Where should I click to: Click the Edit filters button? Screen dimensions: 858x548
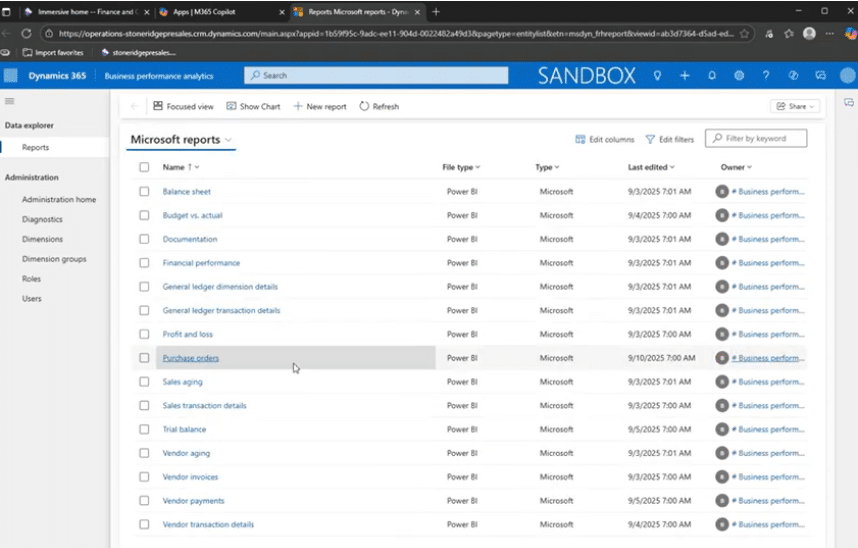(669, 140)
